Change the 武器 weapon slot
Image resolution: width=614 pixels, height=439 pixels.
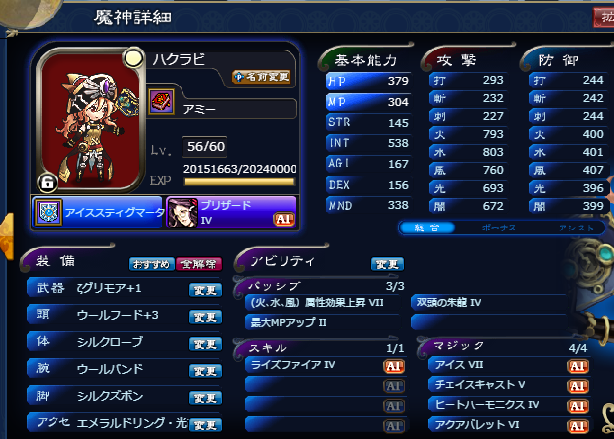pyautogui.click(x=205, y=290)
